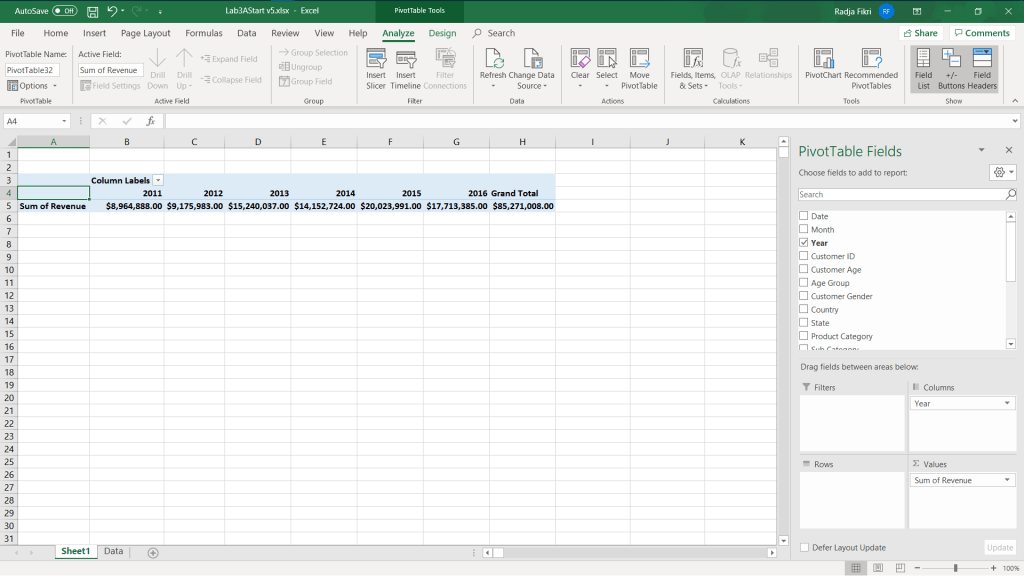The width and height of the screenshot is (1024, 576).
Task: Open the Data sheet tab
Action: (113, 552)
